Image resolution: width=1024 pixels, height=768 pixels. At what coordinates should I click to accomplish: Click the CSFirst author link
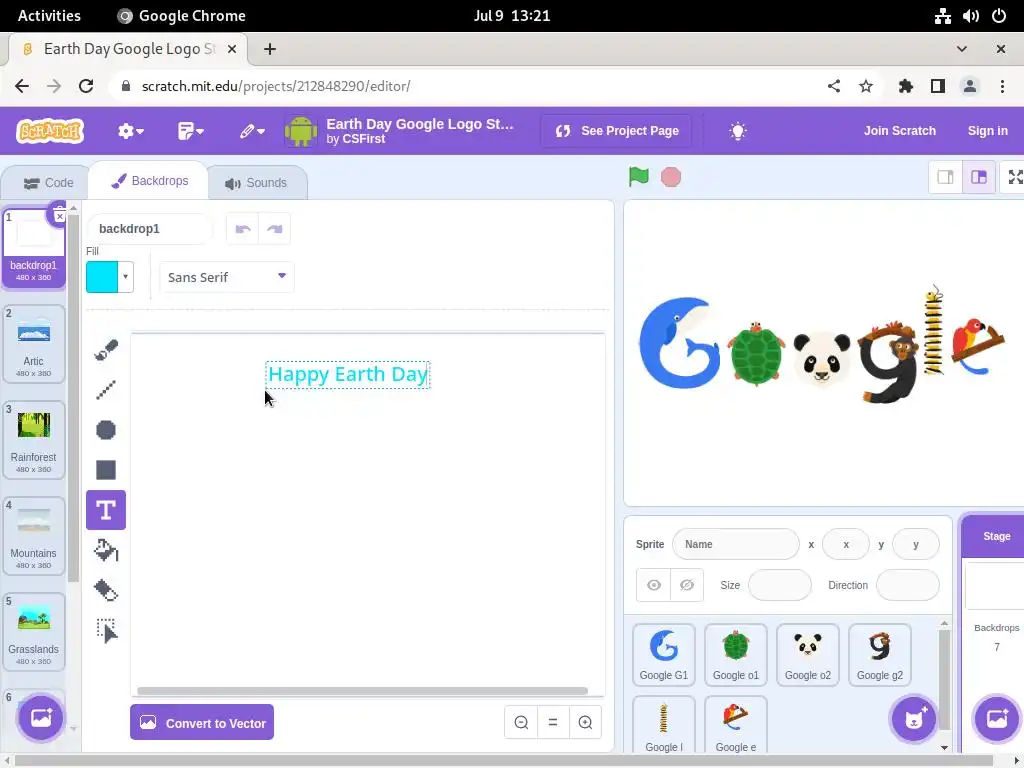pyautogui.click(x=364, y=138)
